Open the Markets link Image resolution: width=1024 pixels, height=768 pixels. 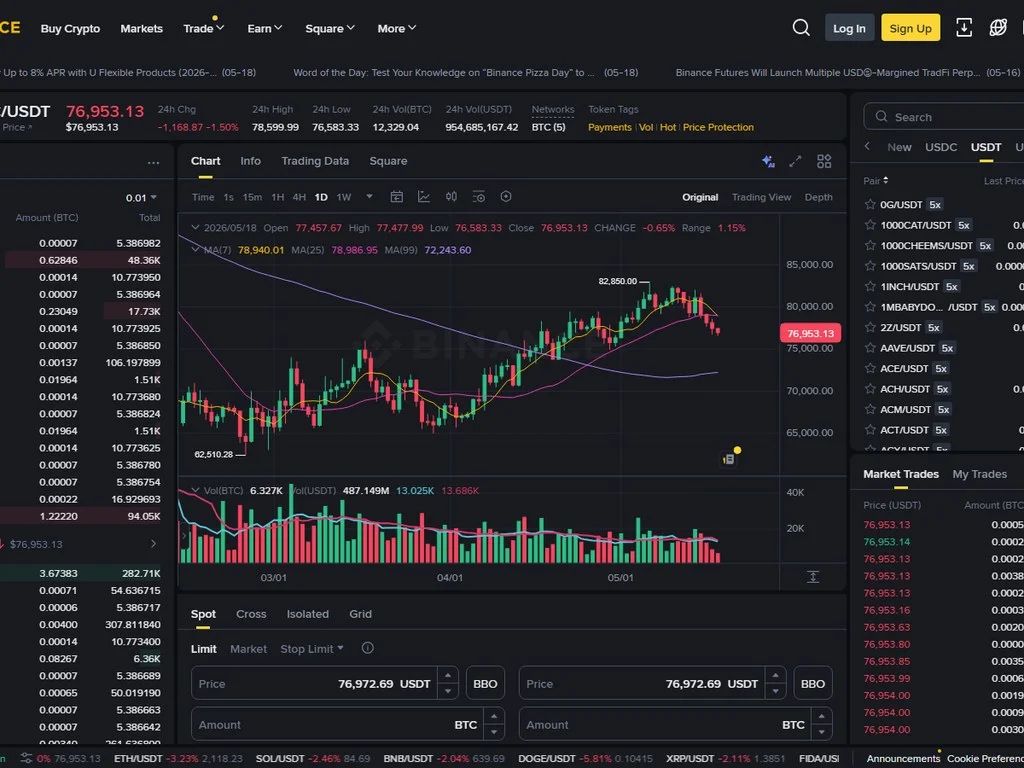(x=141, y=28)
